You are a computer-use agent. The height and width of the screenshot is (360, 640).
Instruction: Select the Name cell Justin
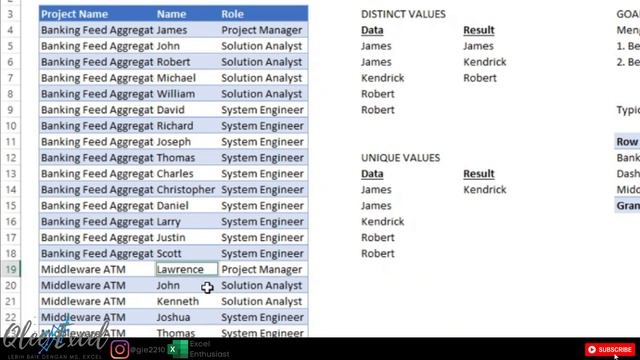[x=187, y=237]
